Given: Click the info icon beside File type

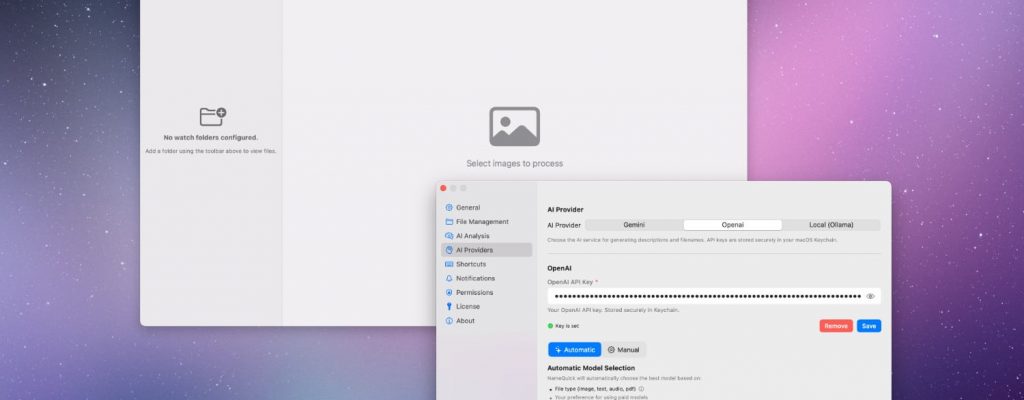Looking at the screenshot, I should pyautogui.click(x=641, y=389).
